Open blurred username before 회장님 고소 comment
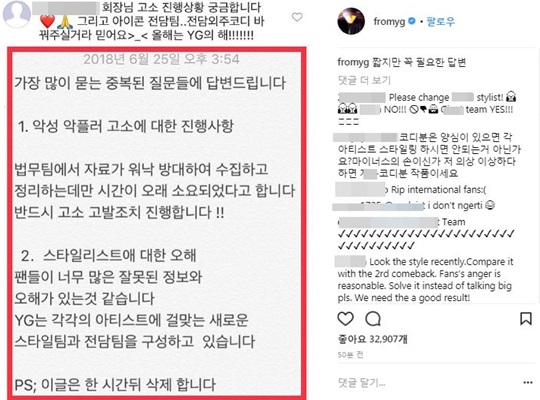The width and height of the screenshot is (540, 400). (x=66, y=8)
